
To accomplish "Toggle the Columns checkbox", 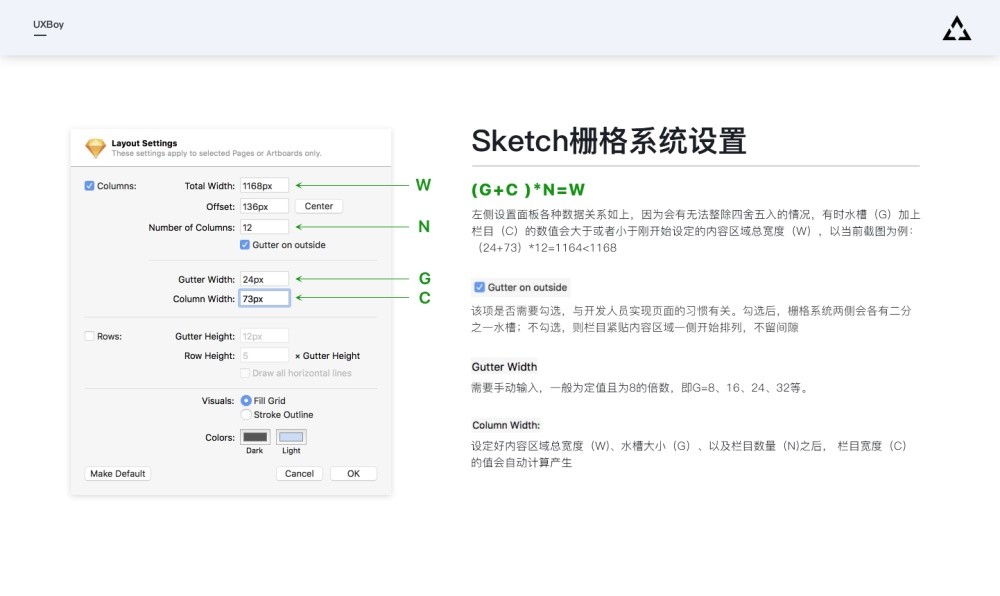I will point(90,186).
